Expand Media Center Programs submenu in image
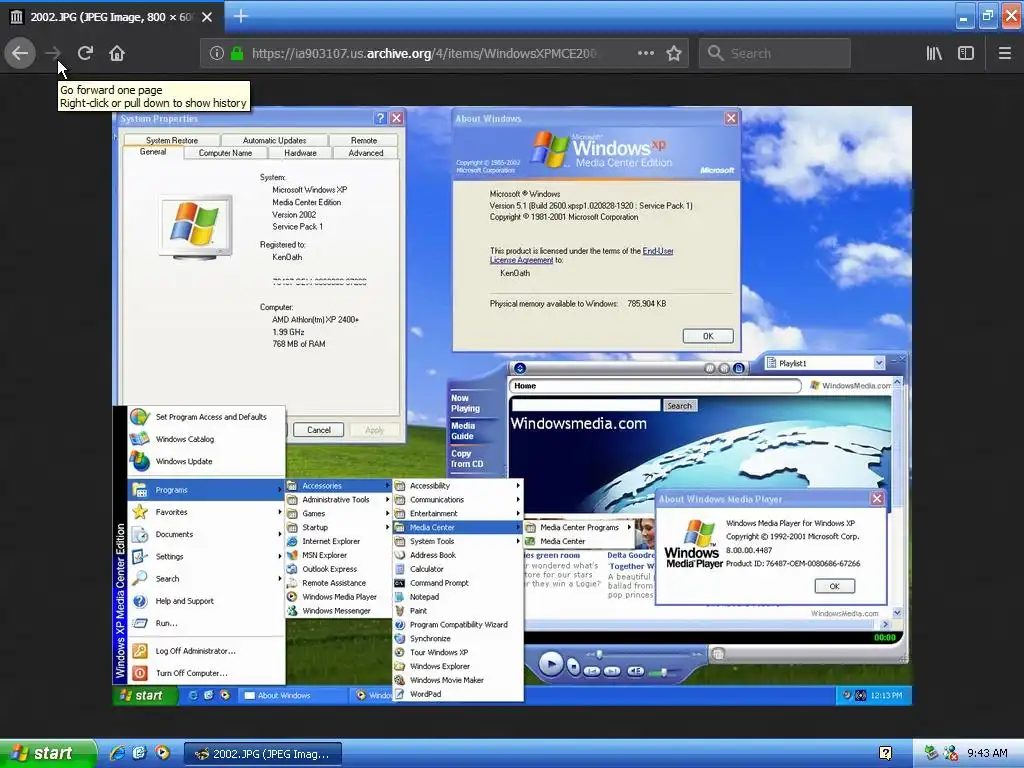 [579, 527]
